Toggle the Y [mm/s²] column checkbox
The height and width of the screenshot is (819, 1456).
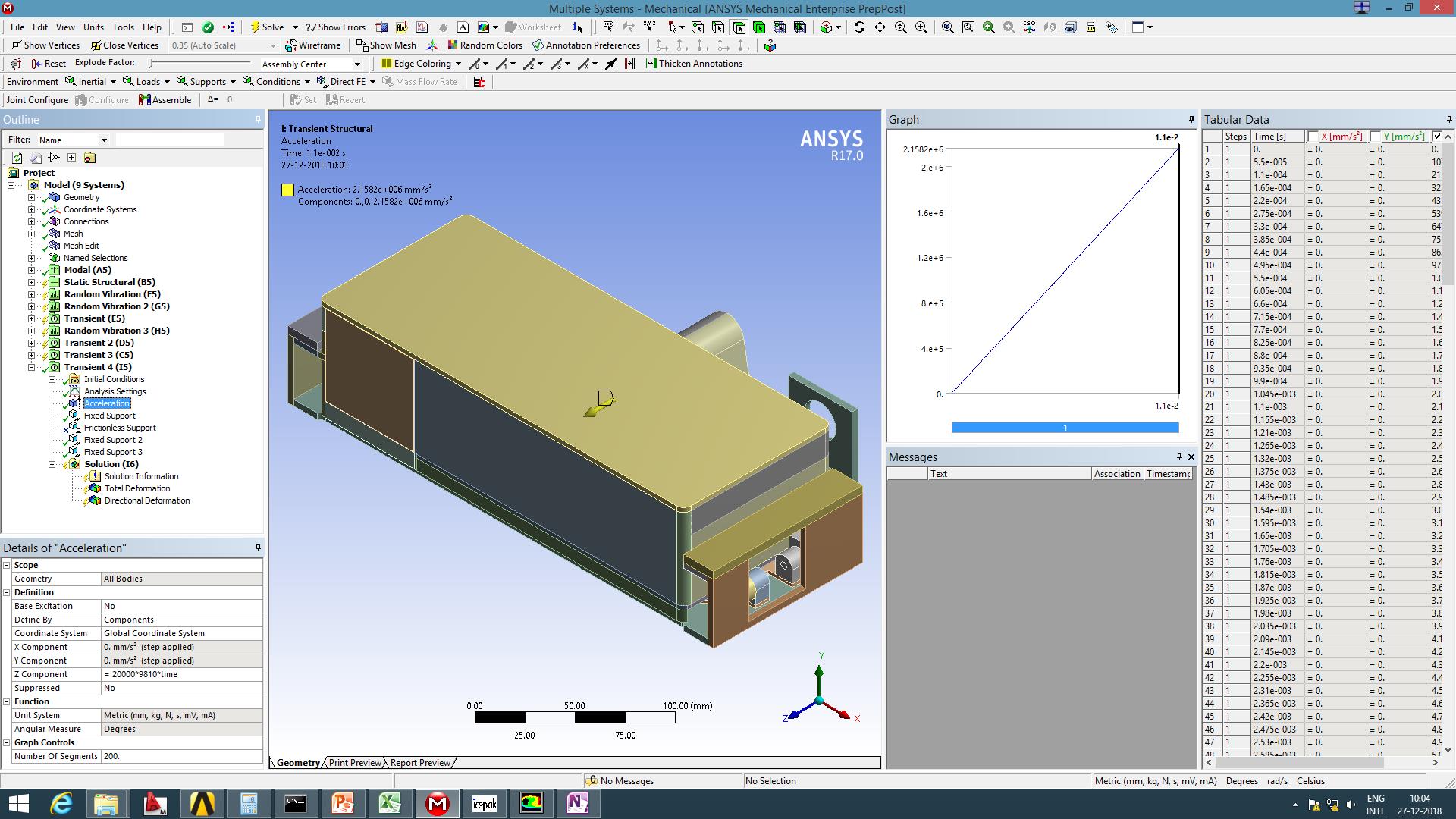(x=1376, y=136)
